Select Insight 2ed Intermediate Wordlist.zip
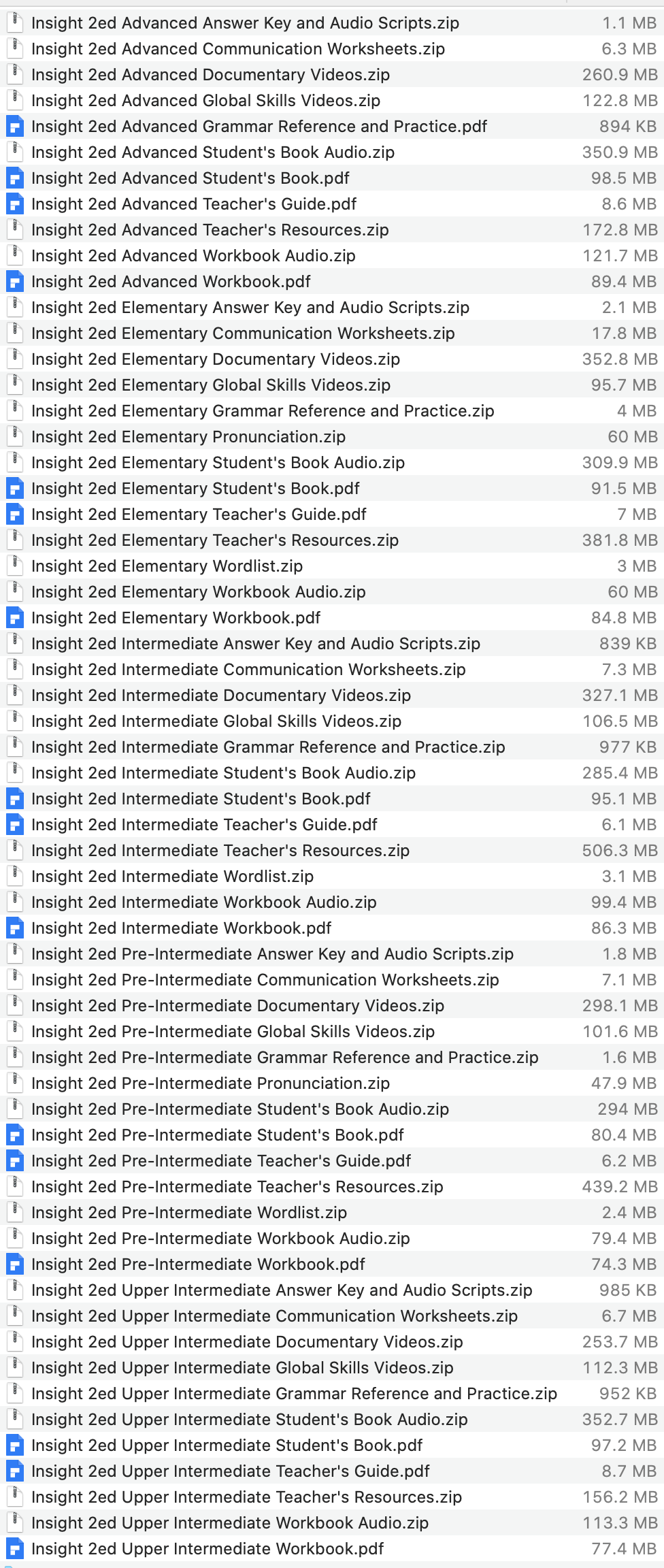Viewport: 664px width, 1568px height. pos(332,876)
